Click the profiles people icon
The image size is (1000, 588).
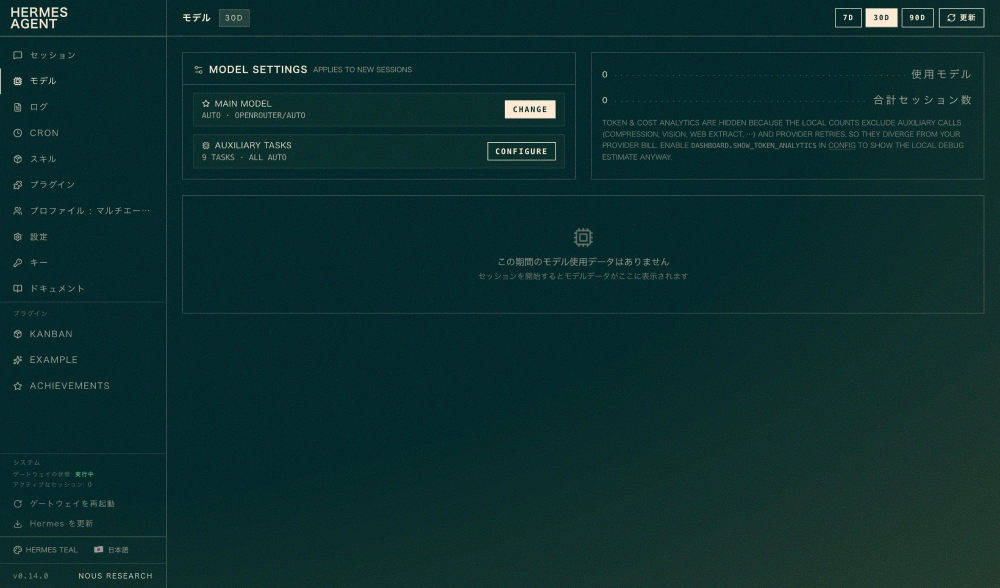pyautogui.click(x=18, y=210)
